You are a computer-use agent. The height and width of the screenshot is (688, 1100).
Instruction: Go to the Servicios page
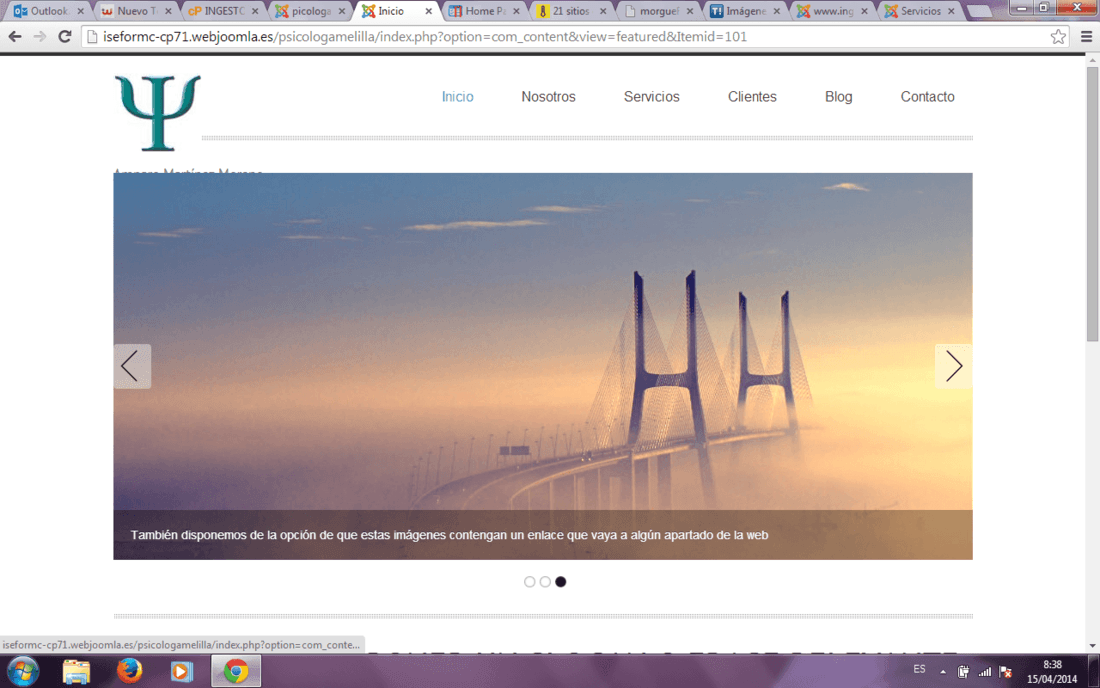click(652, 97)
